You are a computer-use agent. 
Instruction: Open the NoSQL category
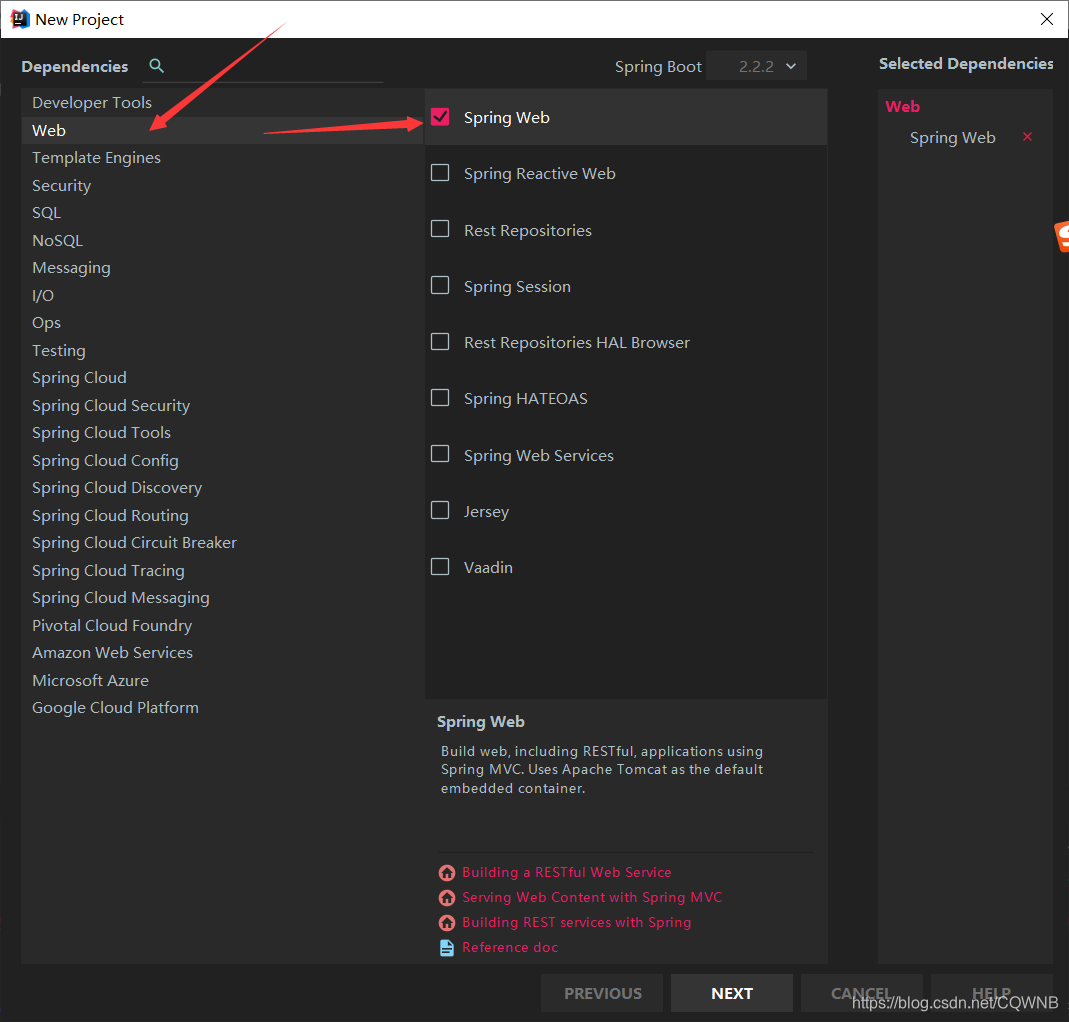pos(222,241)
